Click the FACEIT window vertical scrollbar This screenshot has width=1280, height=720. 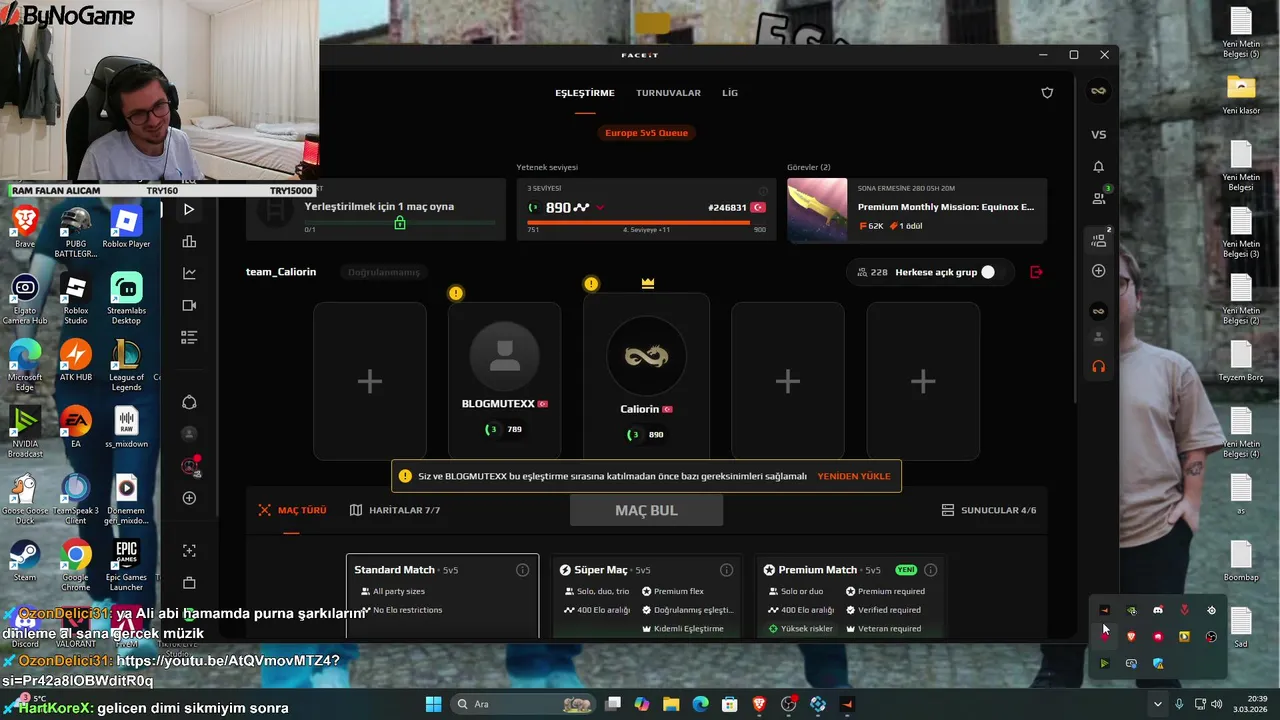1076,240
